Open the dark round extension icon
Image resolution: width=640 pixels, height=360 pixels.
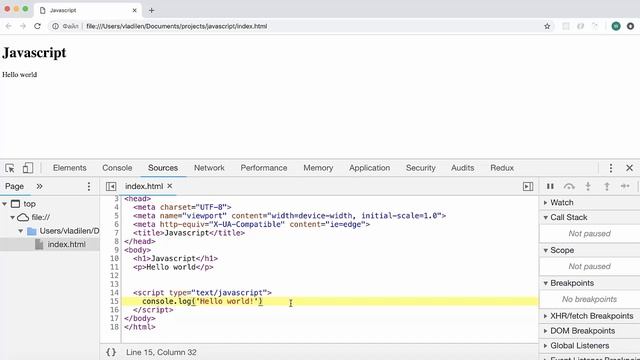[x=630, y=26]
